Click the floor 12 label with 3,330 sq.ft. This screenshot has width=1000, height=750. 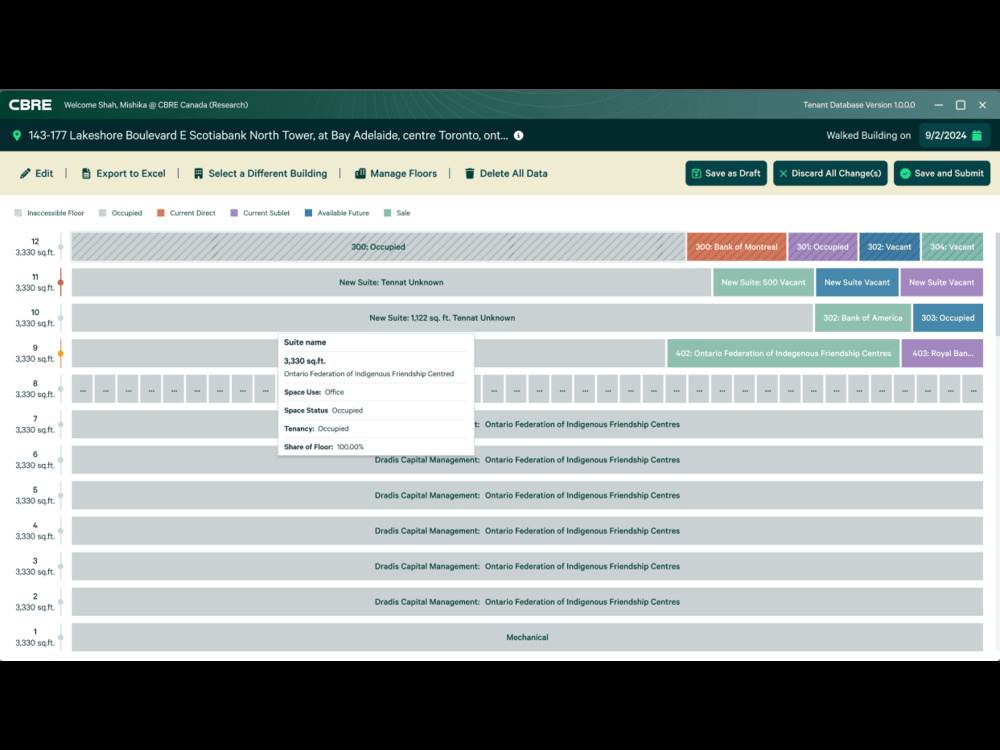35,247
